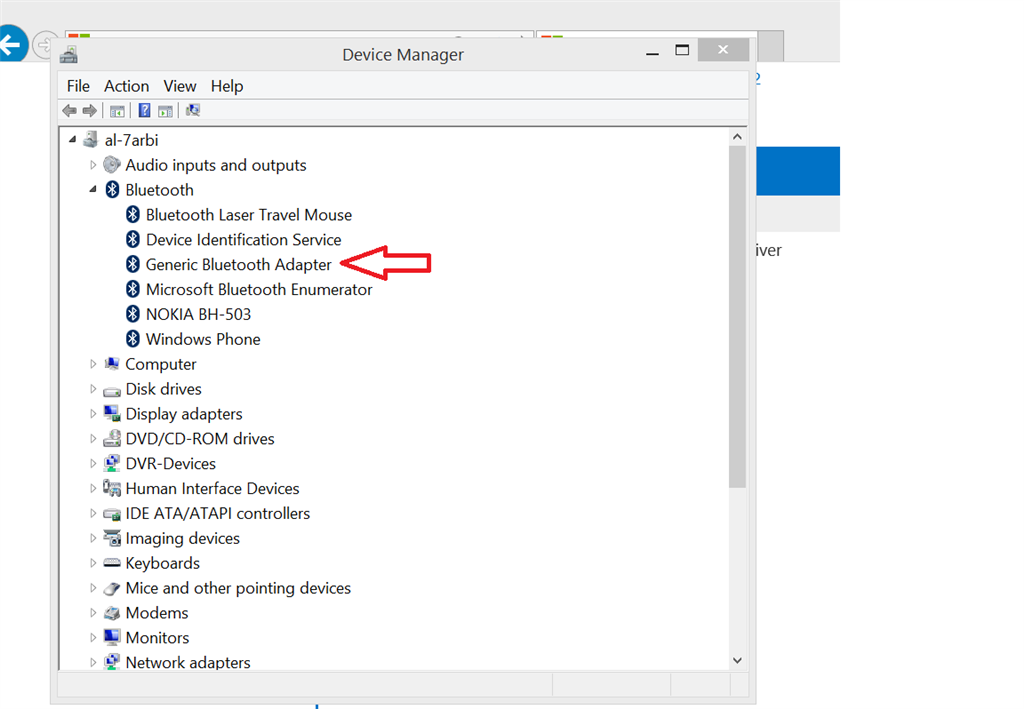Select Generic Bluetooth Adapter text
Image resolution: width=1024 pixels, height=709 pixels.
(238, 264)
